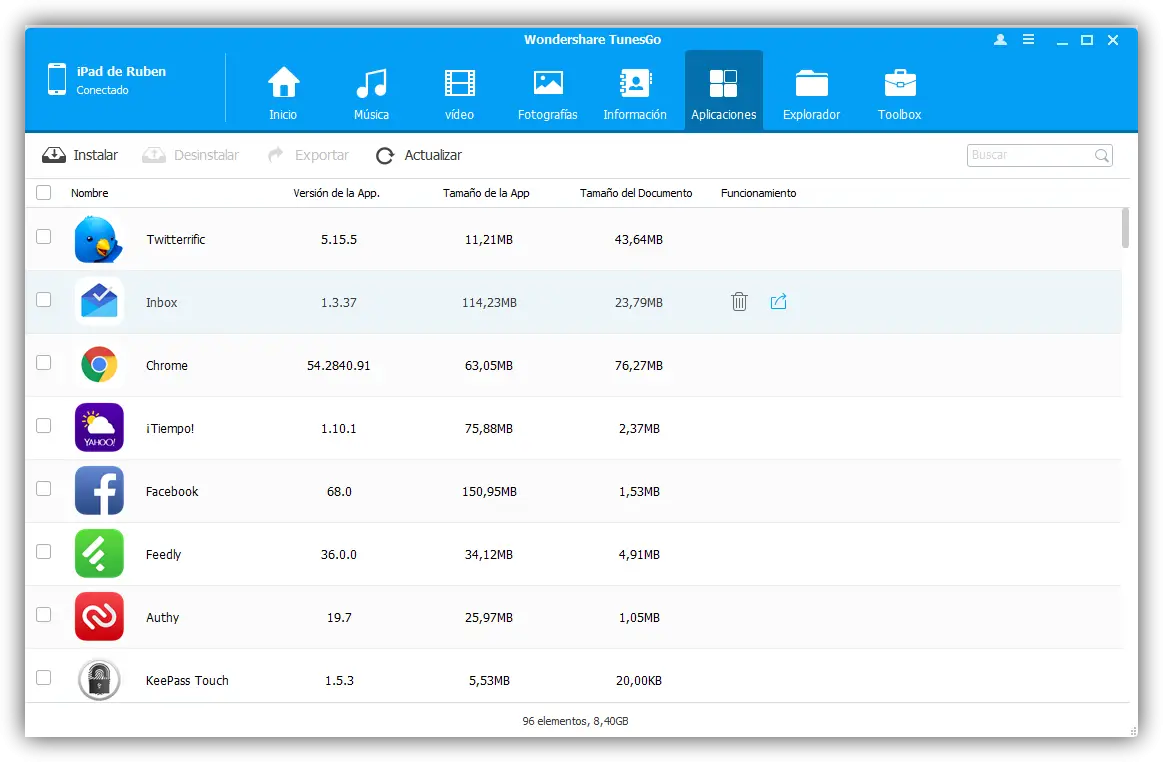1163x762 pixels.
Task: Click iTiempo! app size 75,88MB
Action: 489,429
